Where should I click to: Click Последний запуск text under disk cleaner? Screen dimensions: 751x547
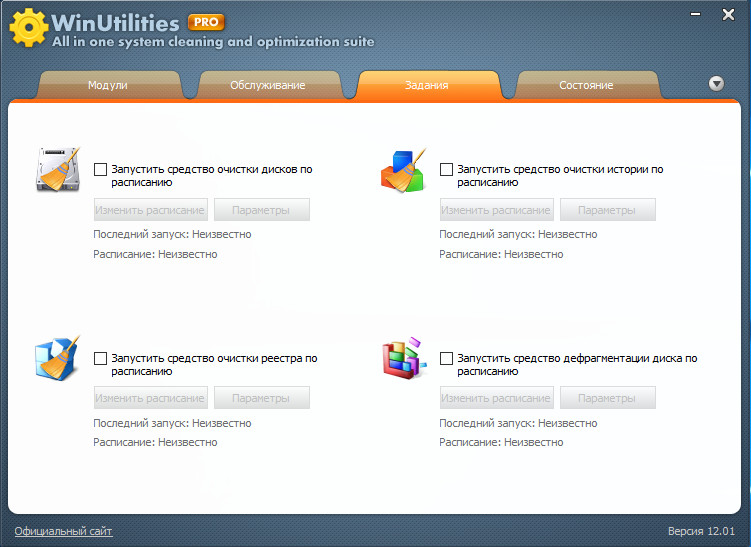[x=172, y=234]
